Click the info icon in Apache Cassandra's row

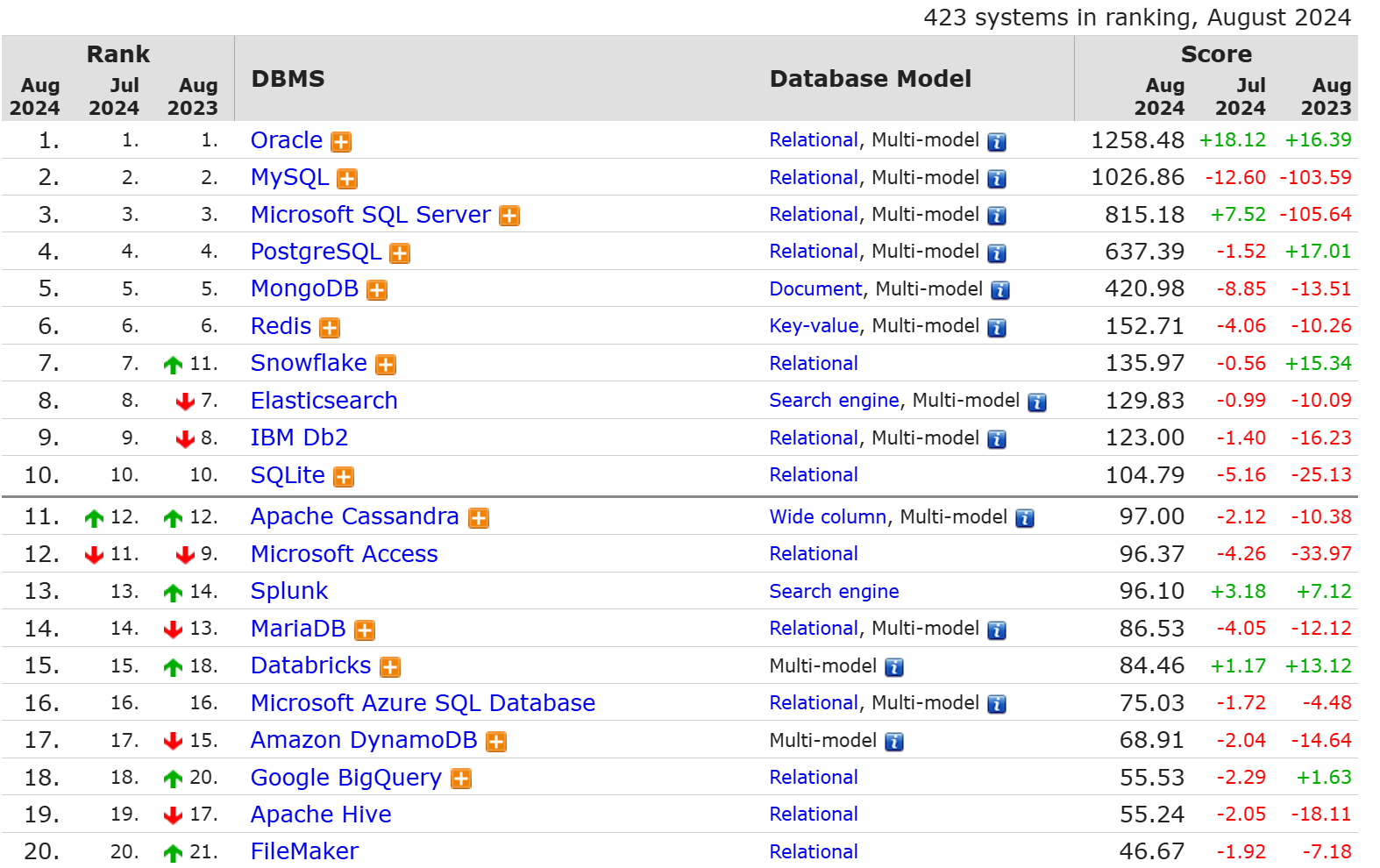(1025, 518)
